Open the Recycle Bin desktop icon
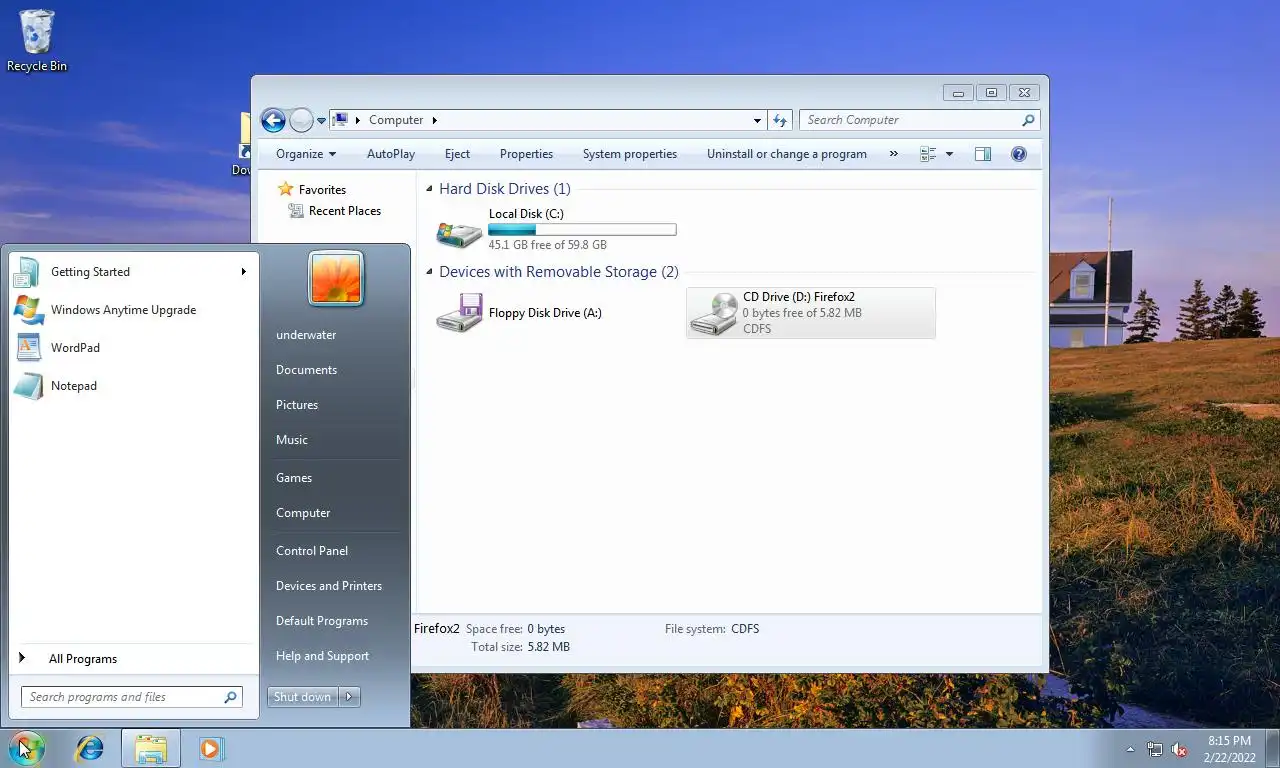Image resolution: width=1280 pixels, height=768 pixels. (37, 41)
